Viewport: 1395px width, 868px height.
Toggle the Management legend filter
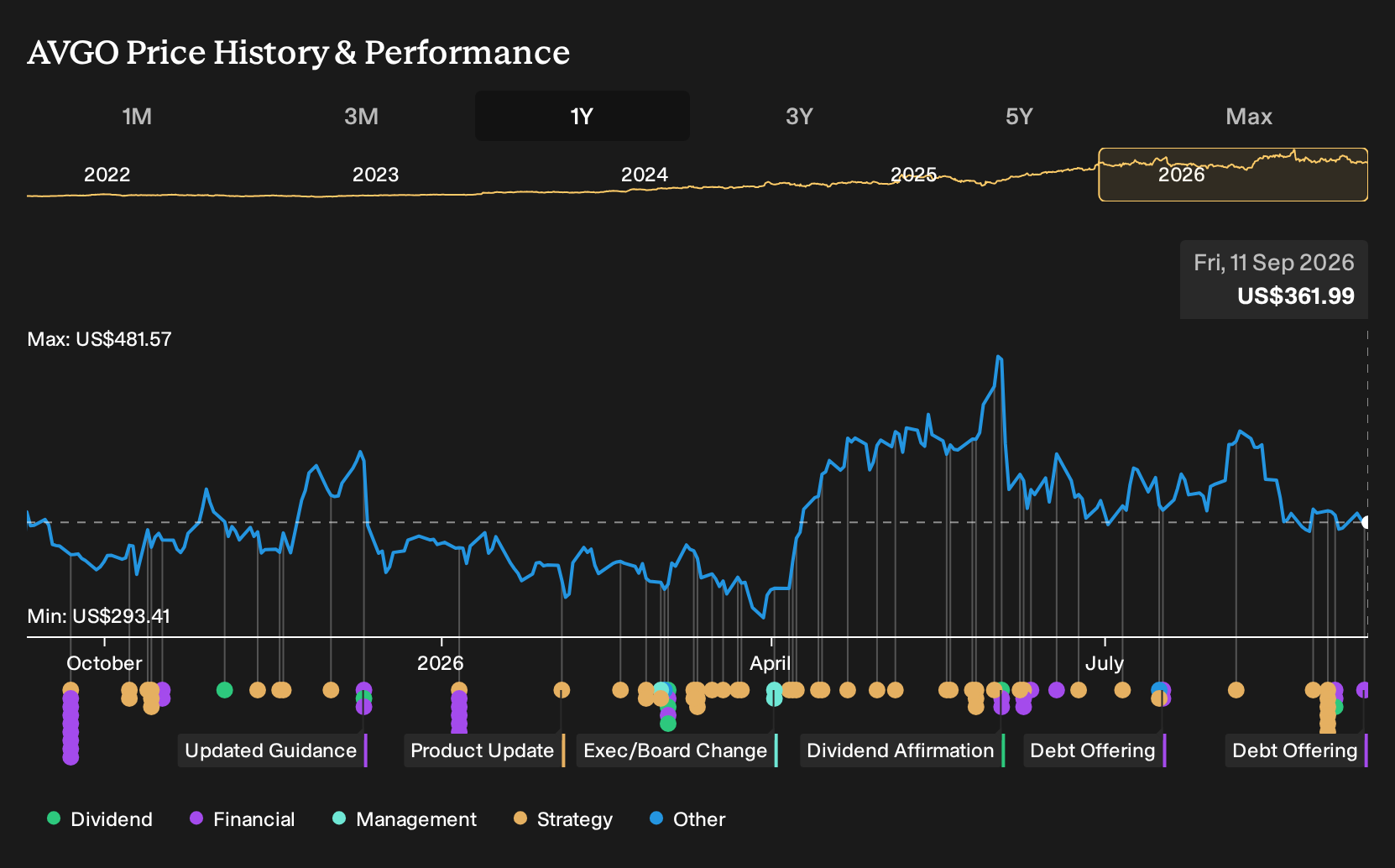[405, 819]
